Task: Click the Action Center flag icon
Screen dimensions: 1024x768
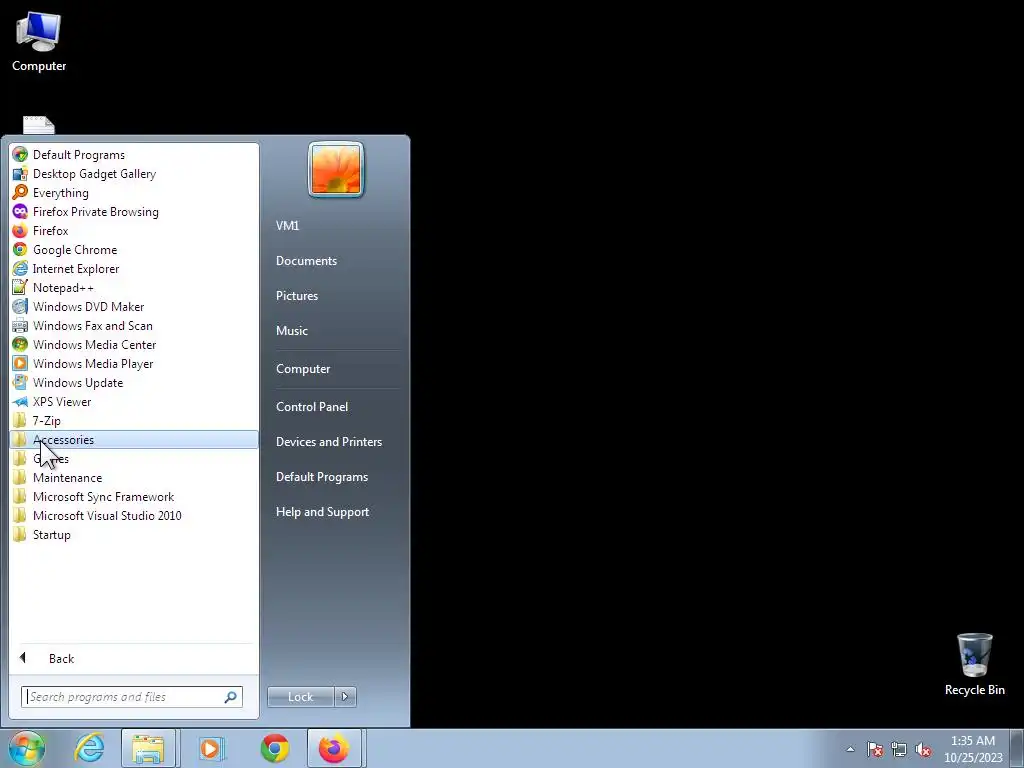Action: [x=875, y=749]
